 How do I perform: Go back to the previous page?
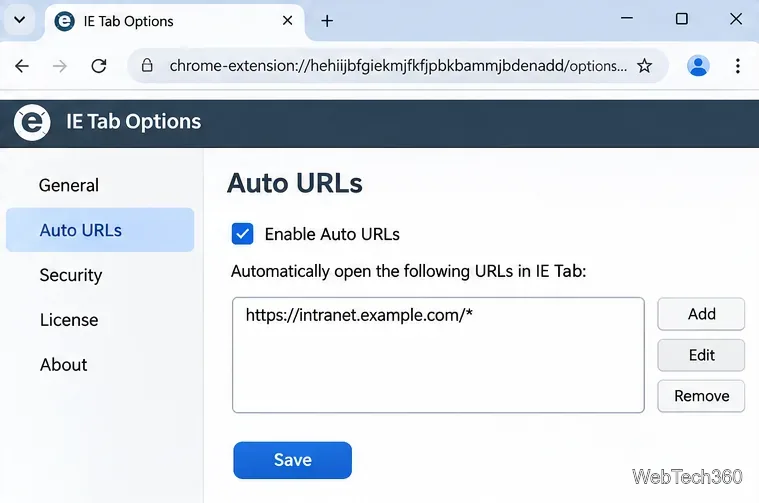(x=22, y=66)
